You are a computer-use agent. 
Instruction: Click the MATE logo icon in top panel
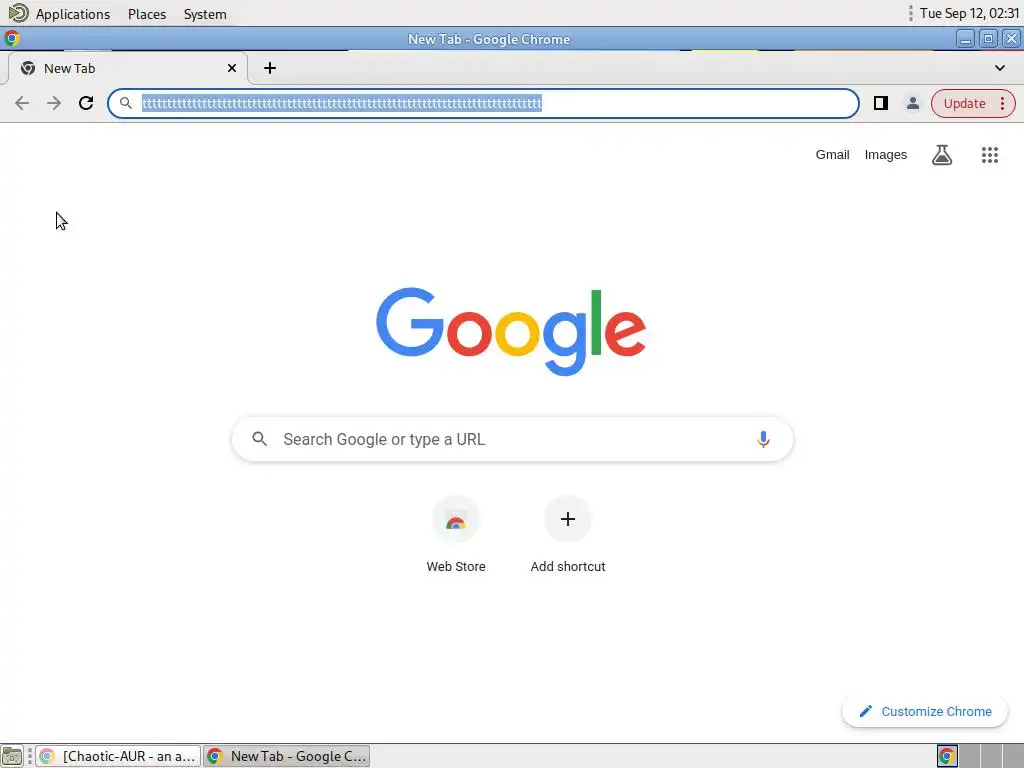(x=18, y=13)
